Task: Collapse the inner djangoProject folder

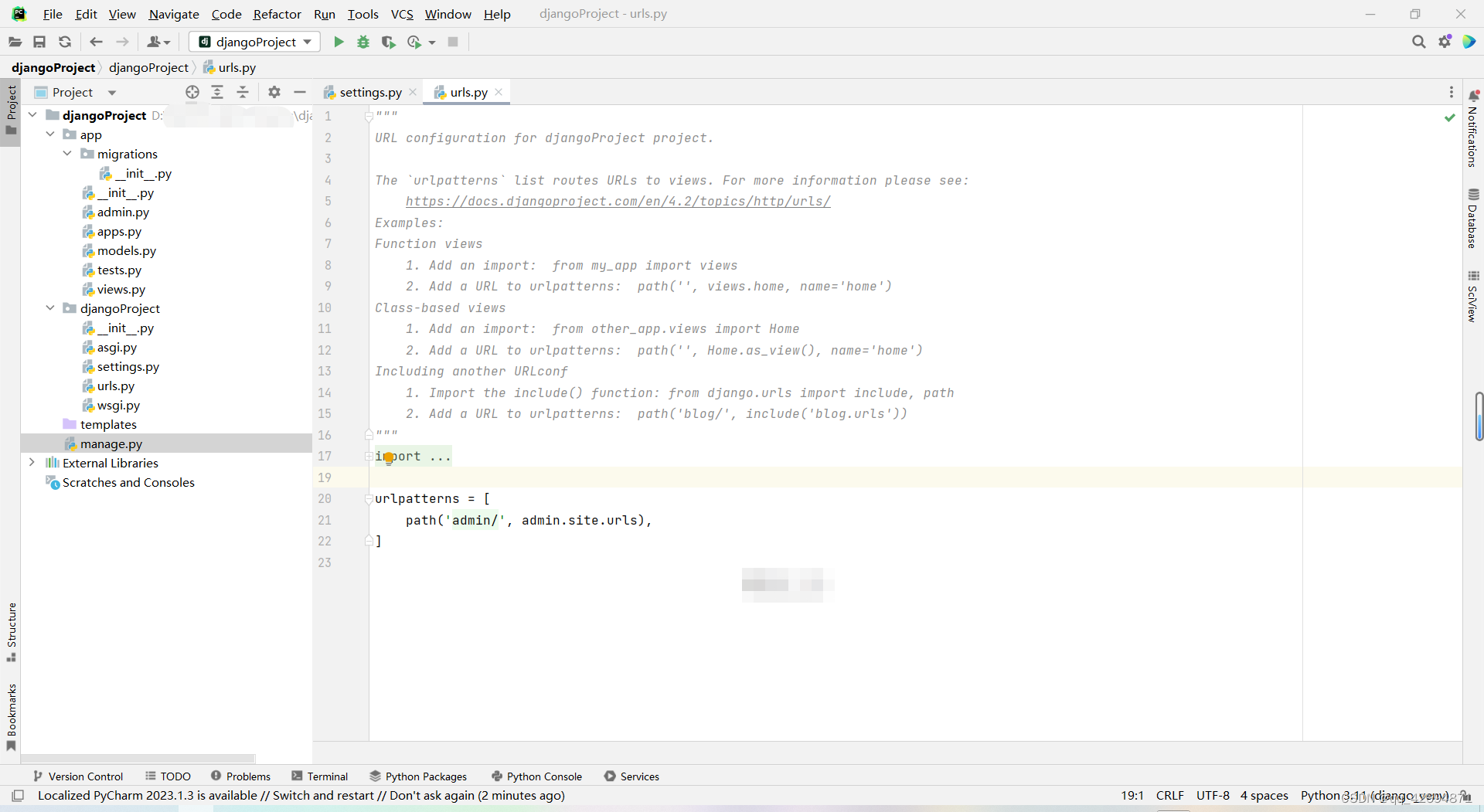Action: tap(50, 307)
